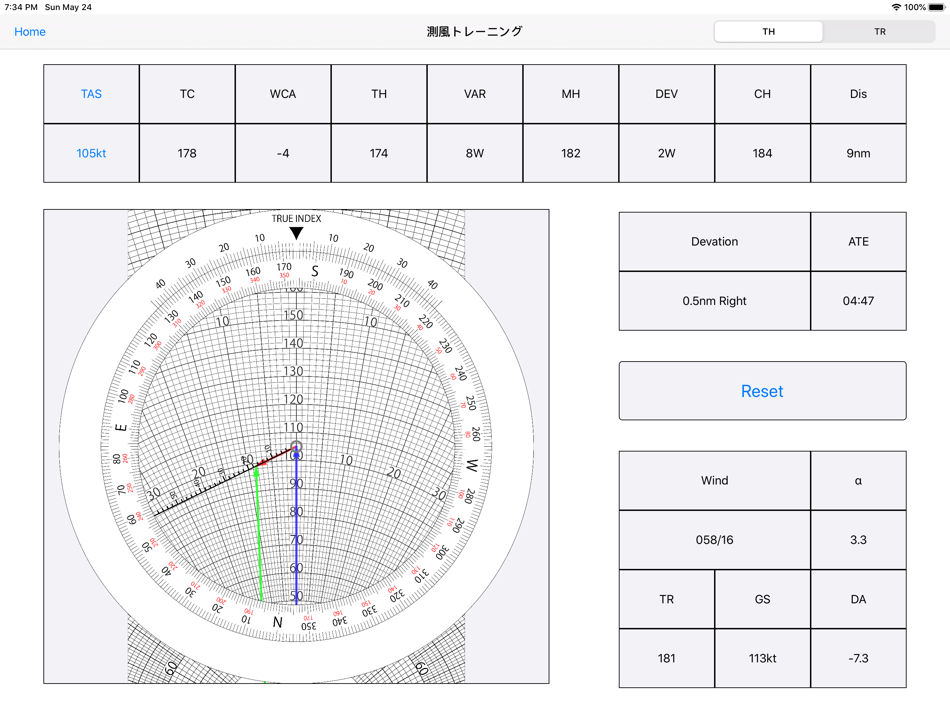Select the CH value 184
Viewport: 950px width, 712px height.
[762, 153]
